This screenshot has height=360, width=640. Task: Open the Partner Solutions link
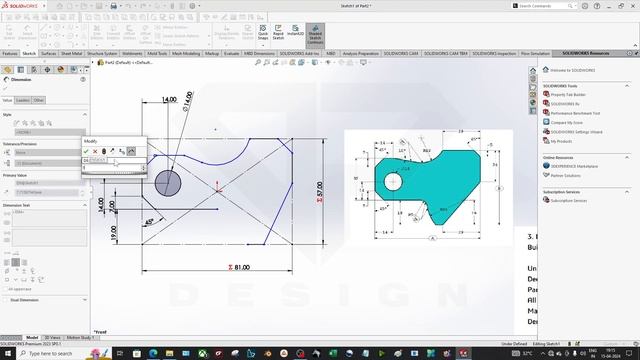click(565, 176)
